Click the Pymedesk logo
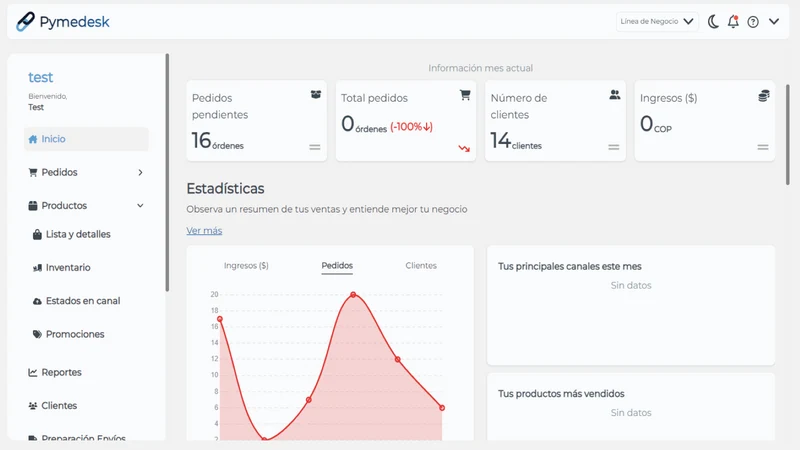Image resolution: width=800 pixels, height=450 pixels. [x=63, y=22]
